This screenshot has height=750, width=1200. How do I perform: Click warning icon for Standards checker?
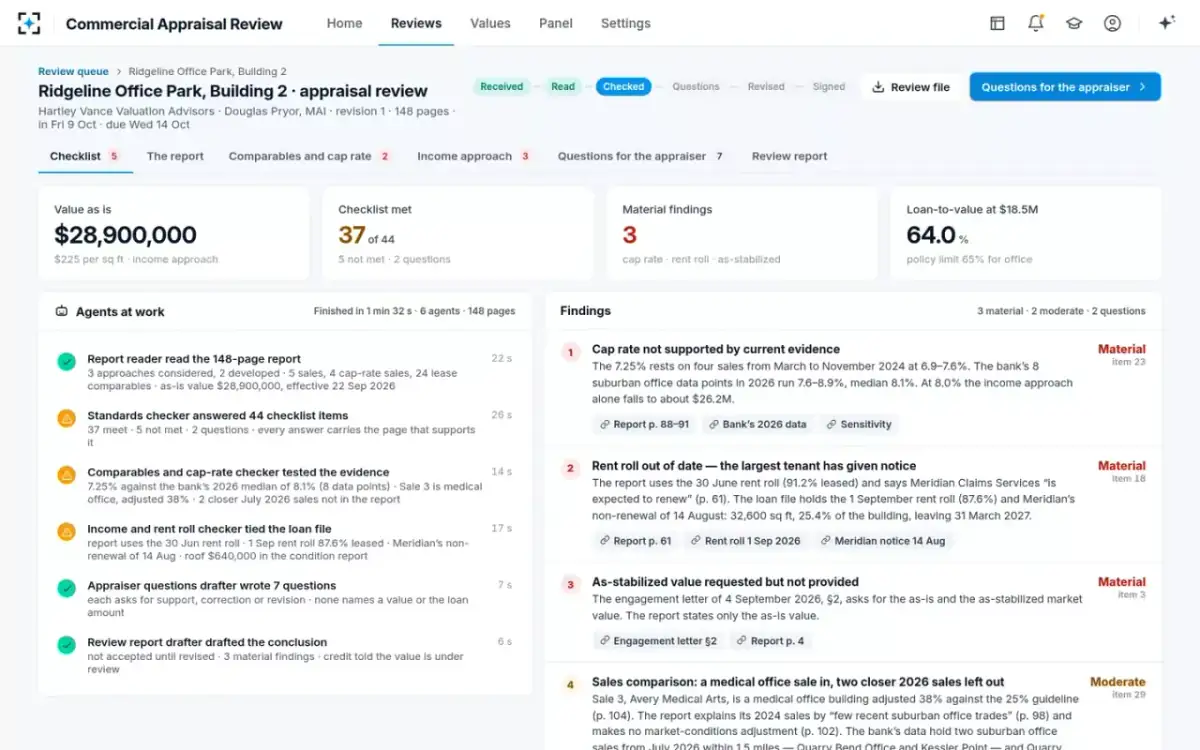pos(66,418)
